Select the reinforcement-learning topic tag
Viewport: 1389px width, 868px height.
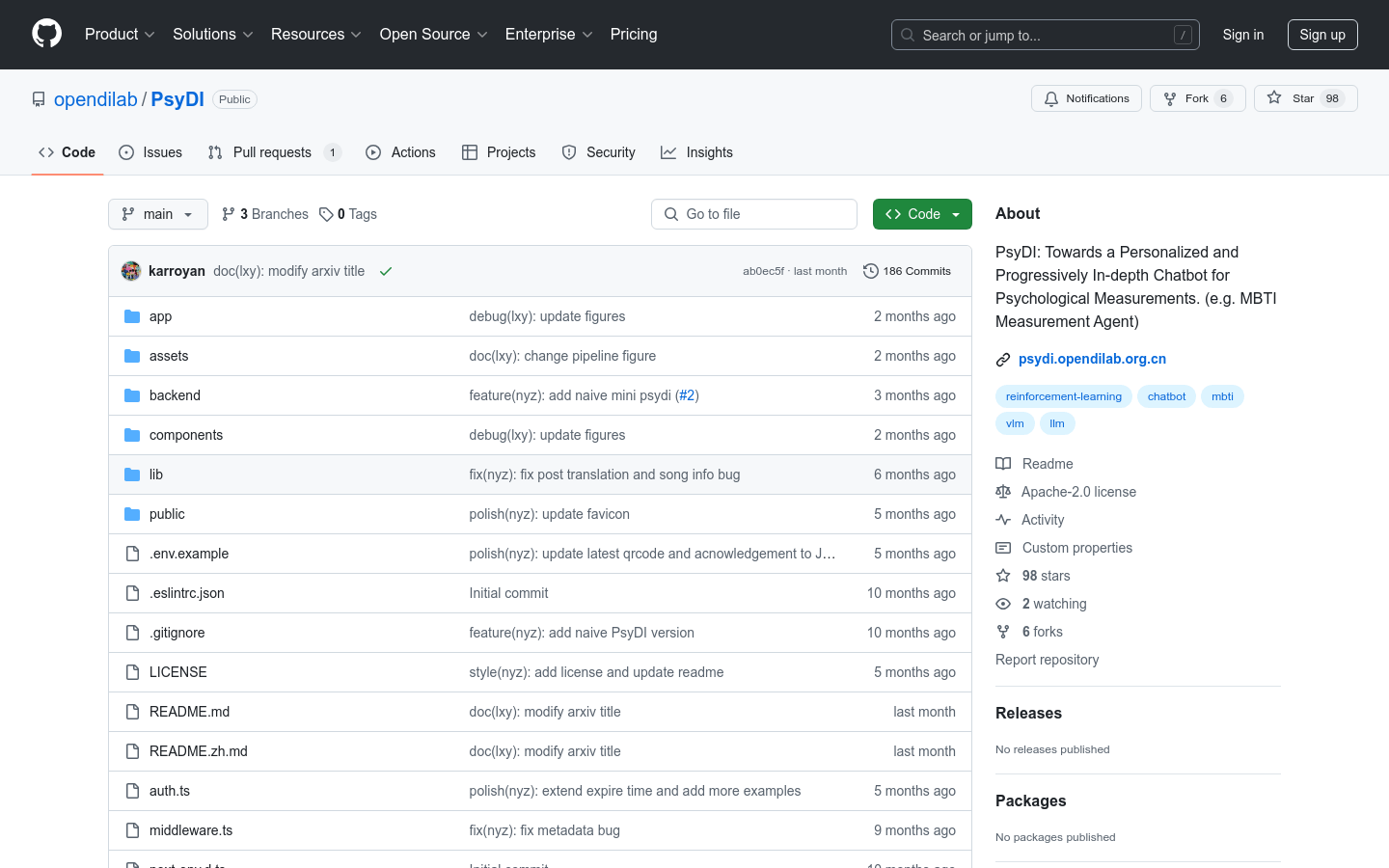tap(1063, 396)
